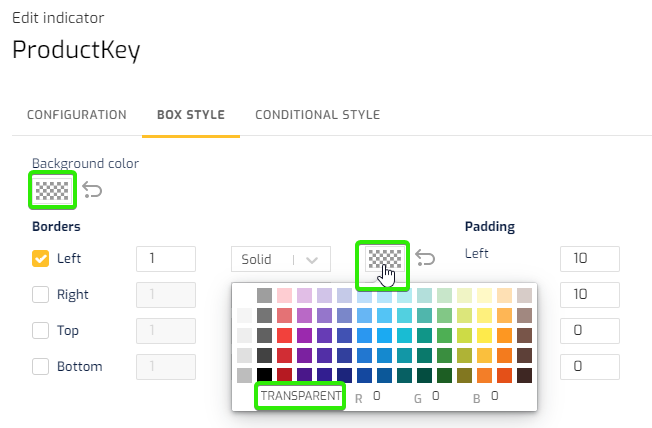Select the Box Style tab
Screen dimensions: 652x428
[x=191, y=115]
